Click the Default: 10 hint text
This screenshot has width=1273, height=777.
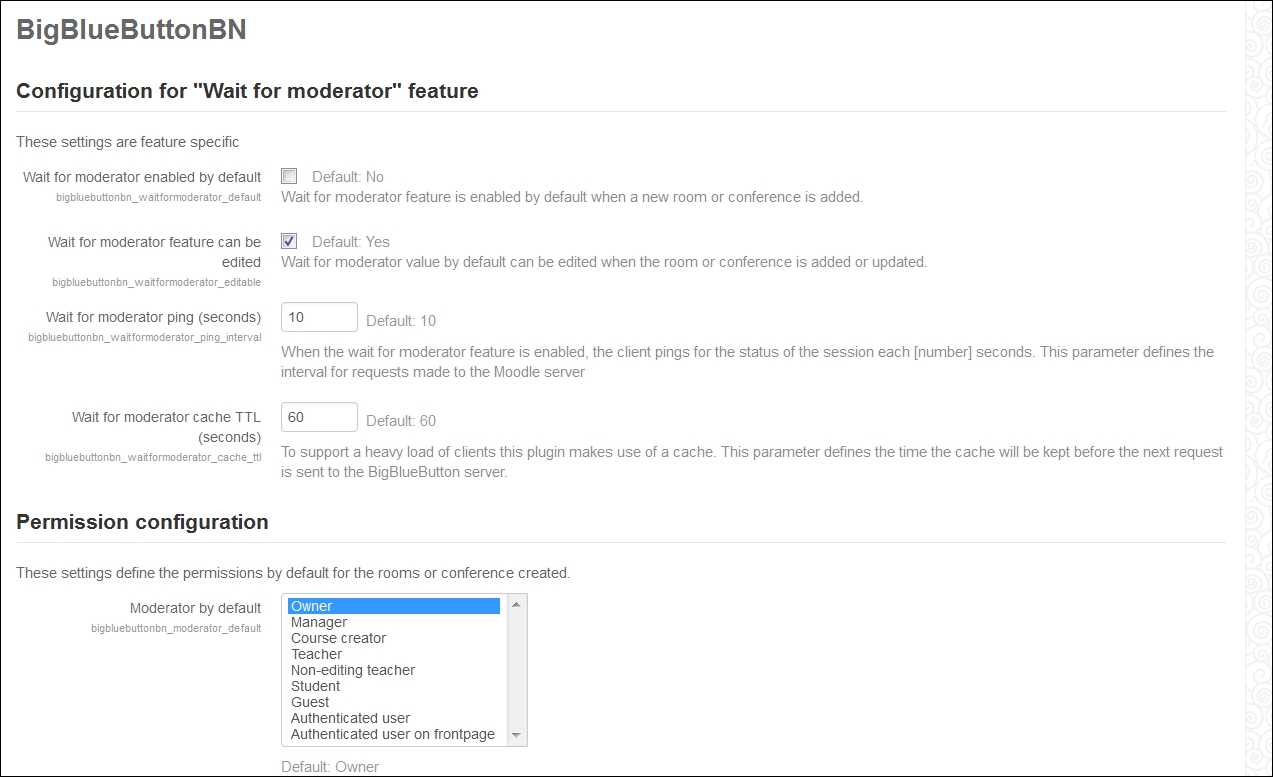coord(401,321)
